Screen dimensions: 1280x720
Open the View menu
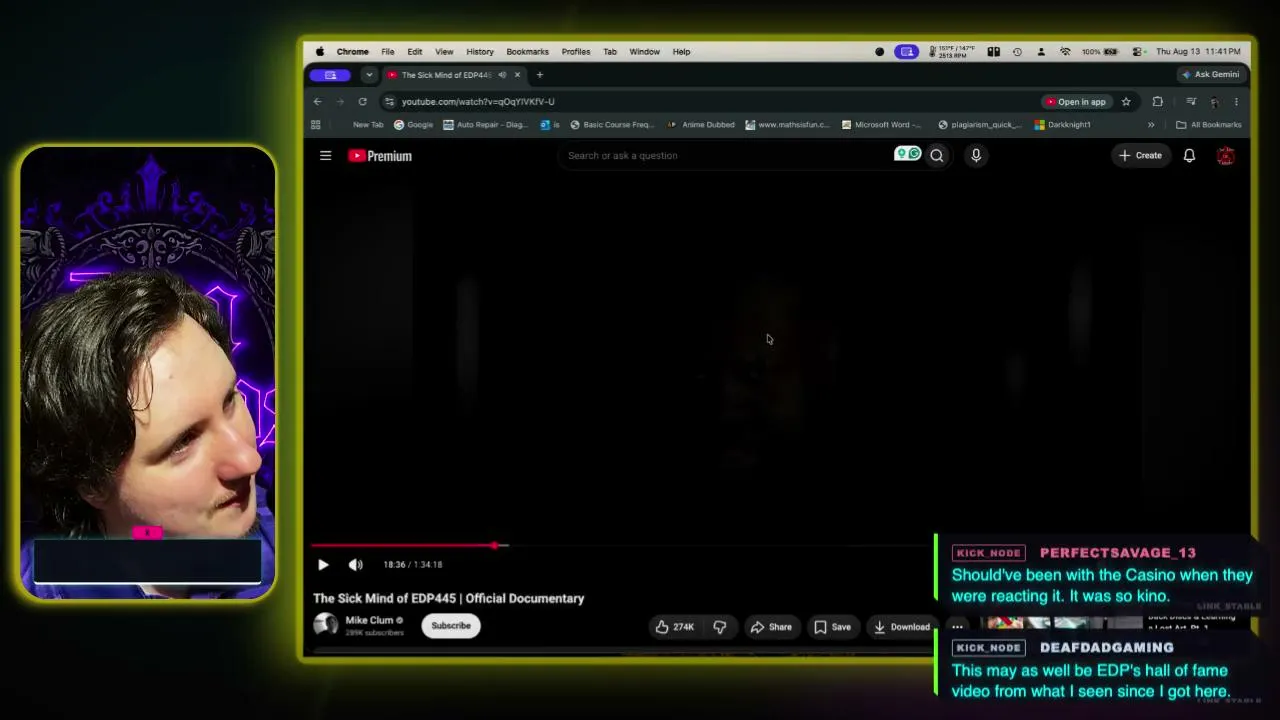click(x=444, y=52)
